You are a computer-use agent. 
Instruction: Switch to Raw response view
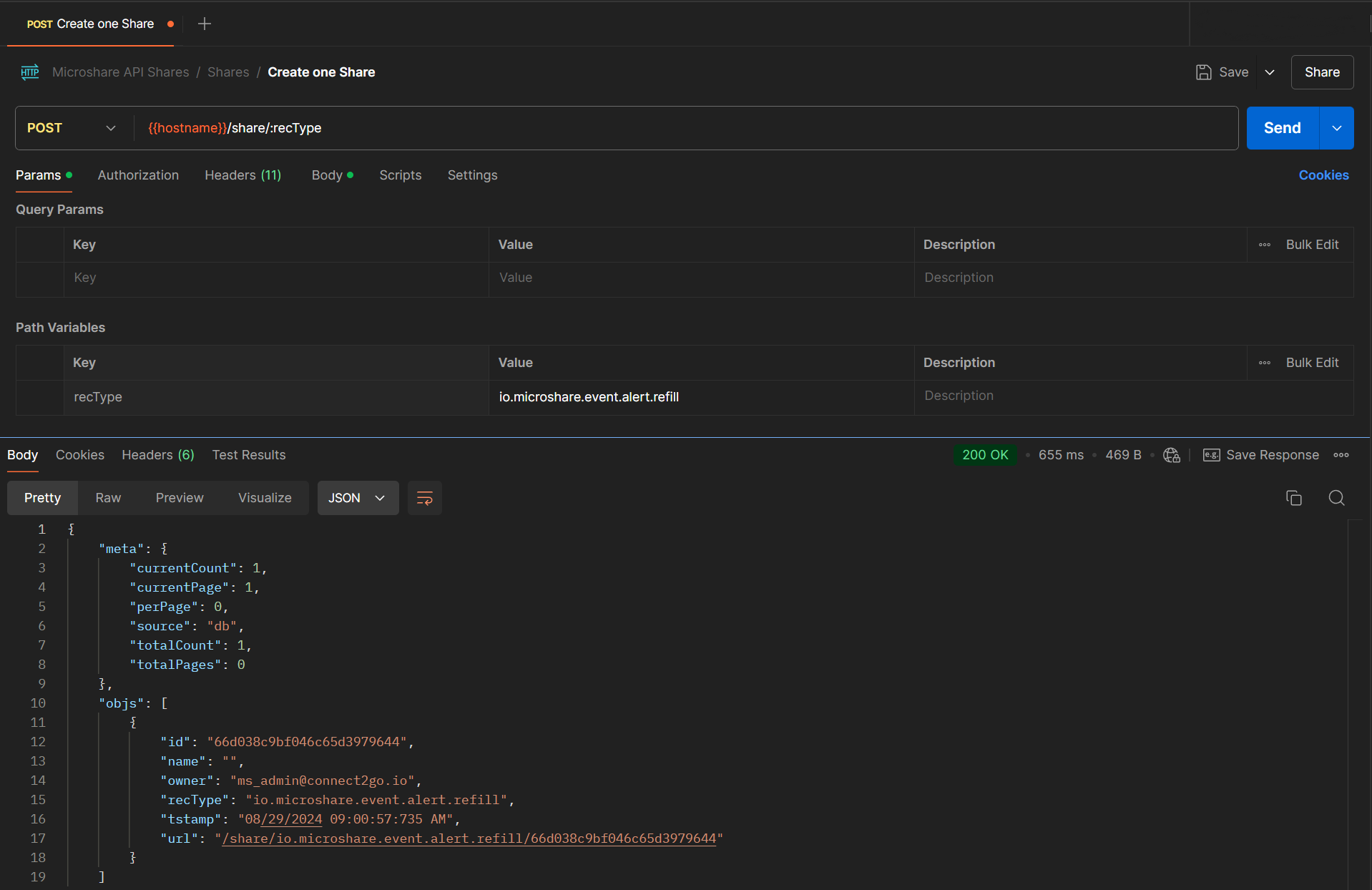click(108, 498)
